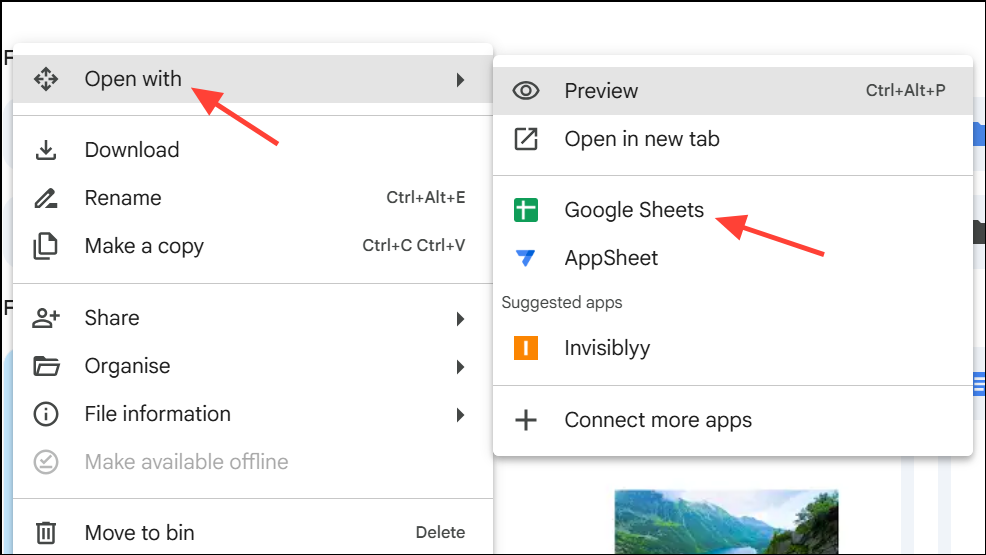This screenshot has height=555, width=986.
Task: Click the Download arrow icon
Action: click(46, 150)
